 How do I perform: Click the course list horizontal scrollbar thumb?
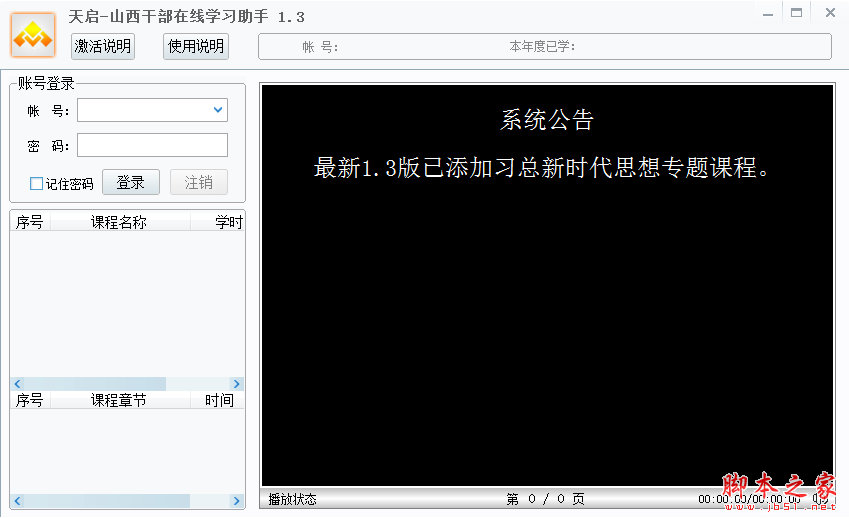coord(95,384)
